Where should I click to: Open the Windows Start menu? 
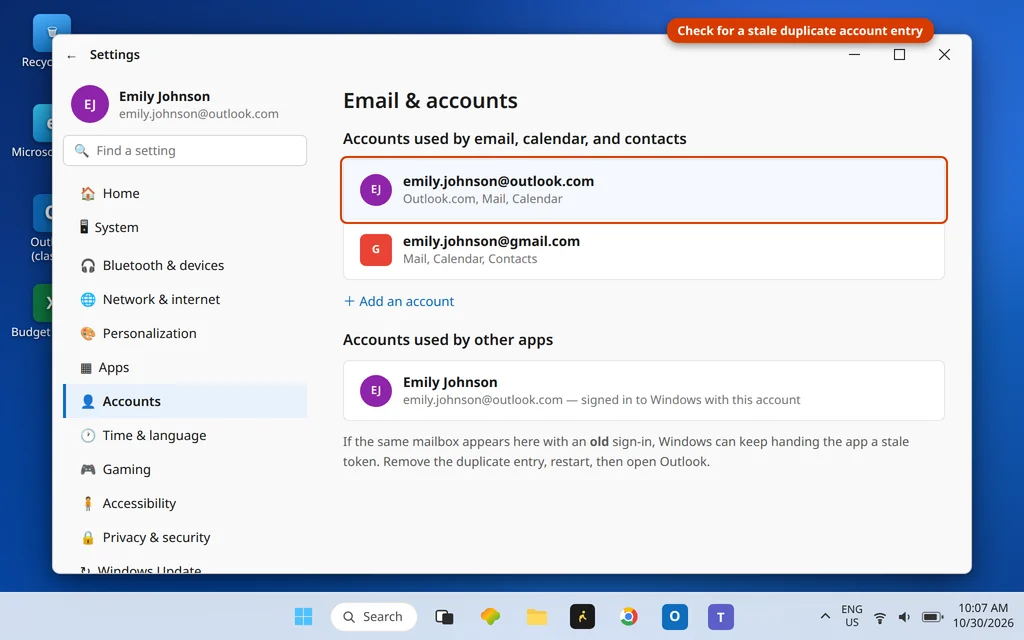(x=303, y=616)
